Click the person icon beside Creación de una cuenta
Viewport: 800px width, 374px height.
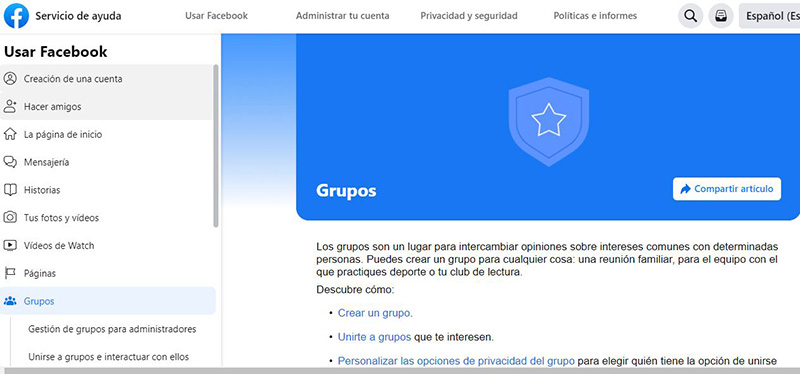[10, 79]
